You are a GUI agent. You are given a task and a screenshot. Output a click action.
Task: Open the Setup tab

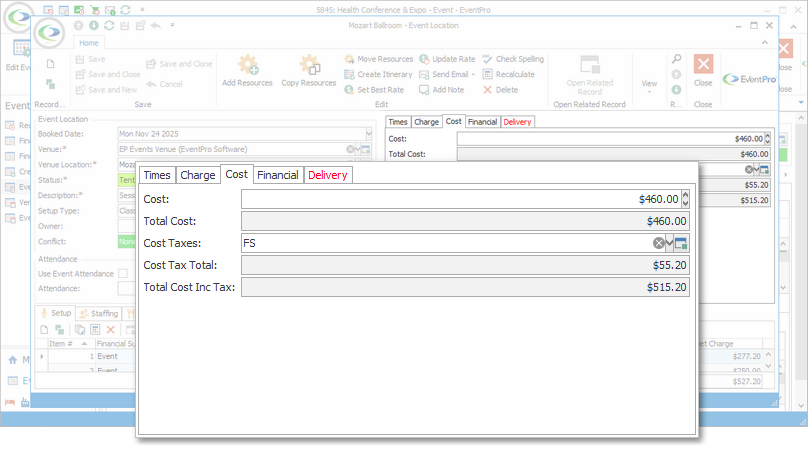point(56,313)
